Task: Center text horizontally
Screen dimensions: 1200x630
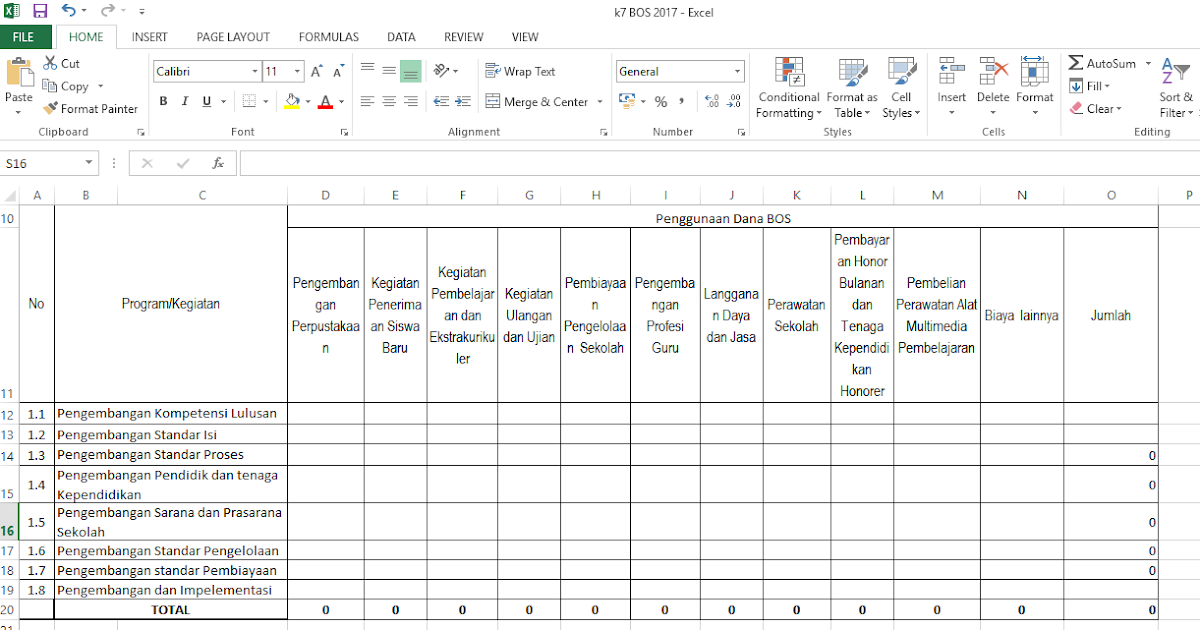Action: click(x=388, y=101)
